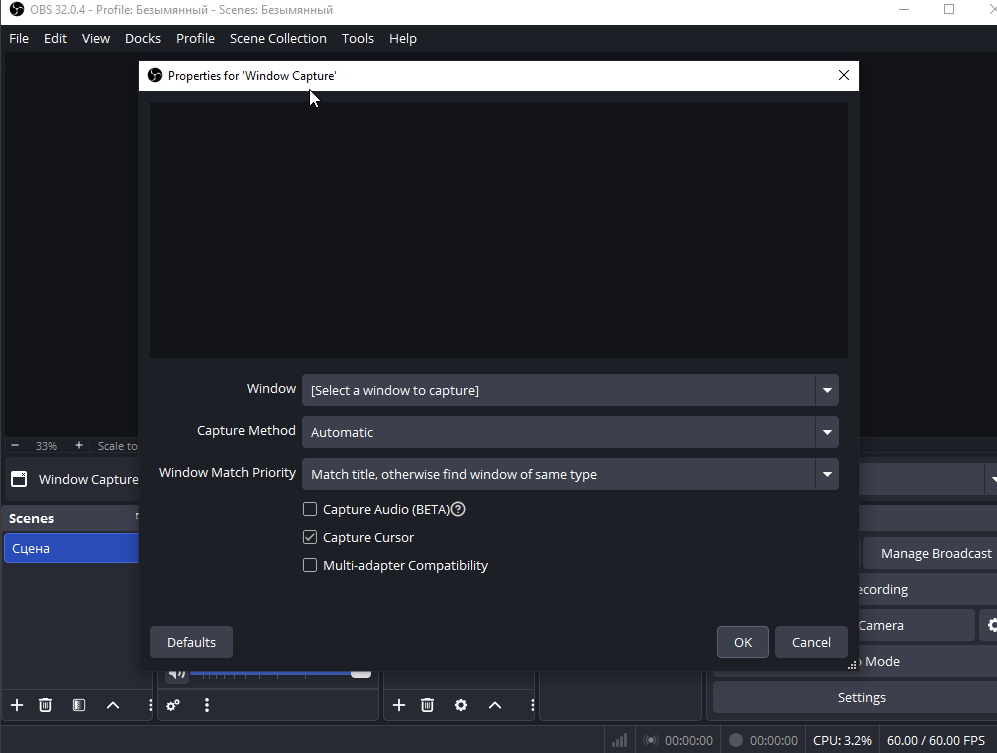This screenshot has height=753, width=997.
Task: Click Studio Mode button
Action: pyautogui.click(x=928, y=661)
